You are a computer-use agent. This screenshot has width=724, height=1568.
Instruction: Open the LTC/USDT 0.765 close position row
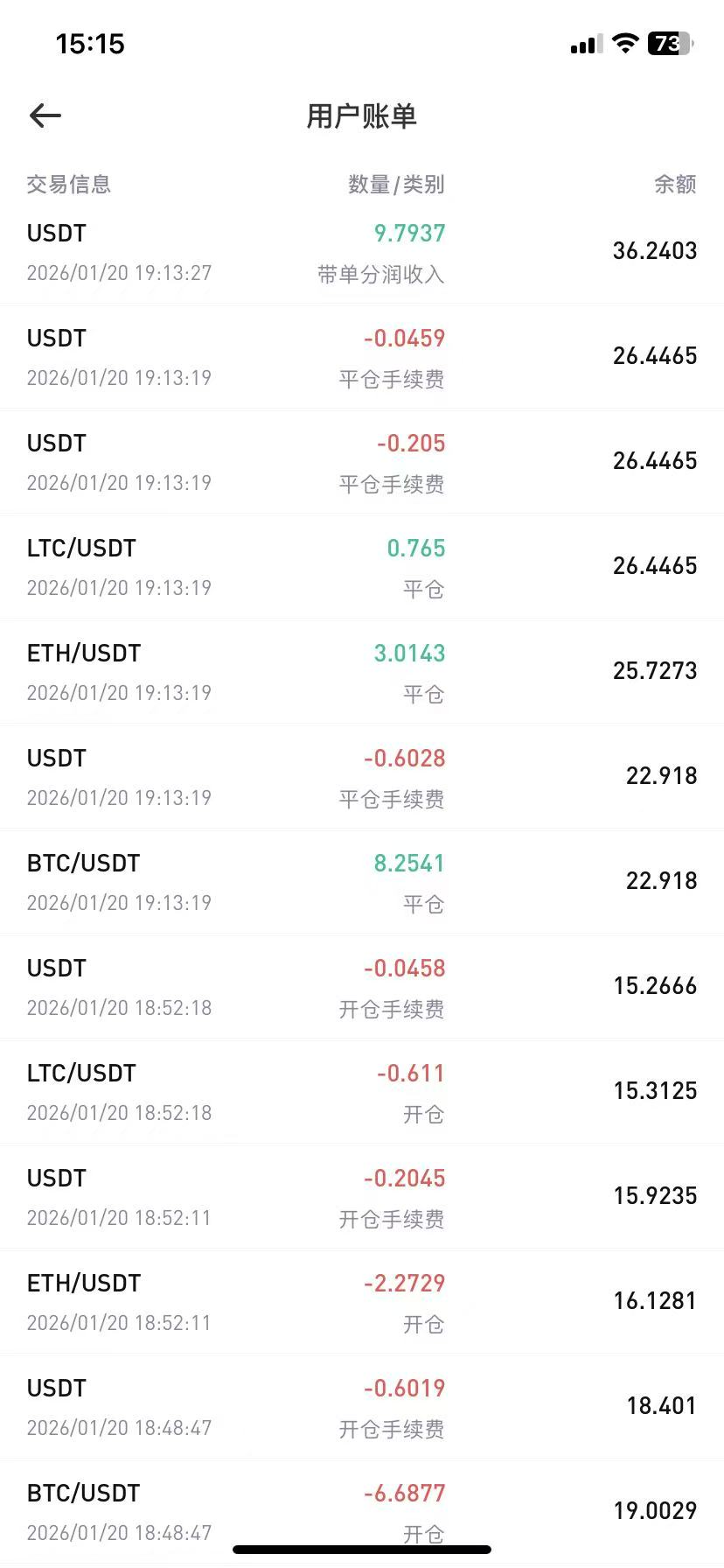362,567
